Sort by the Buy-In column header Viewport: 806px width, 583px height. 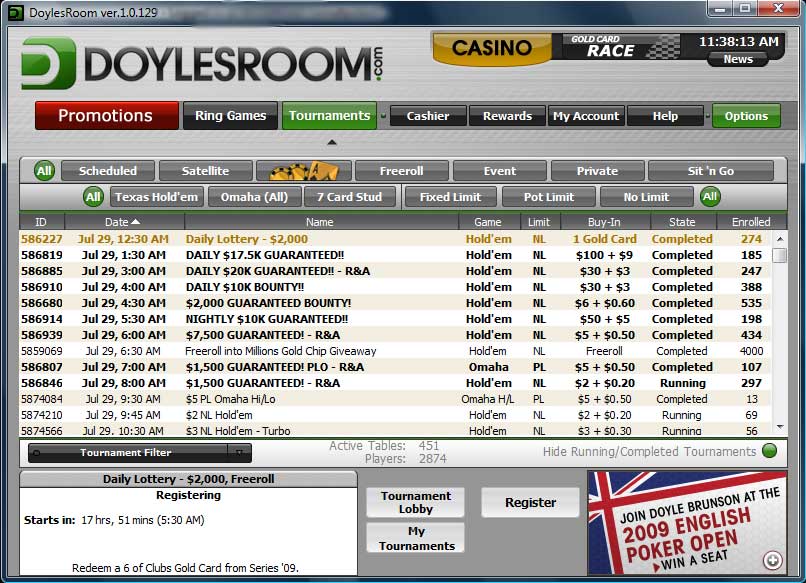[x=604, y=222]
